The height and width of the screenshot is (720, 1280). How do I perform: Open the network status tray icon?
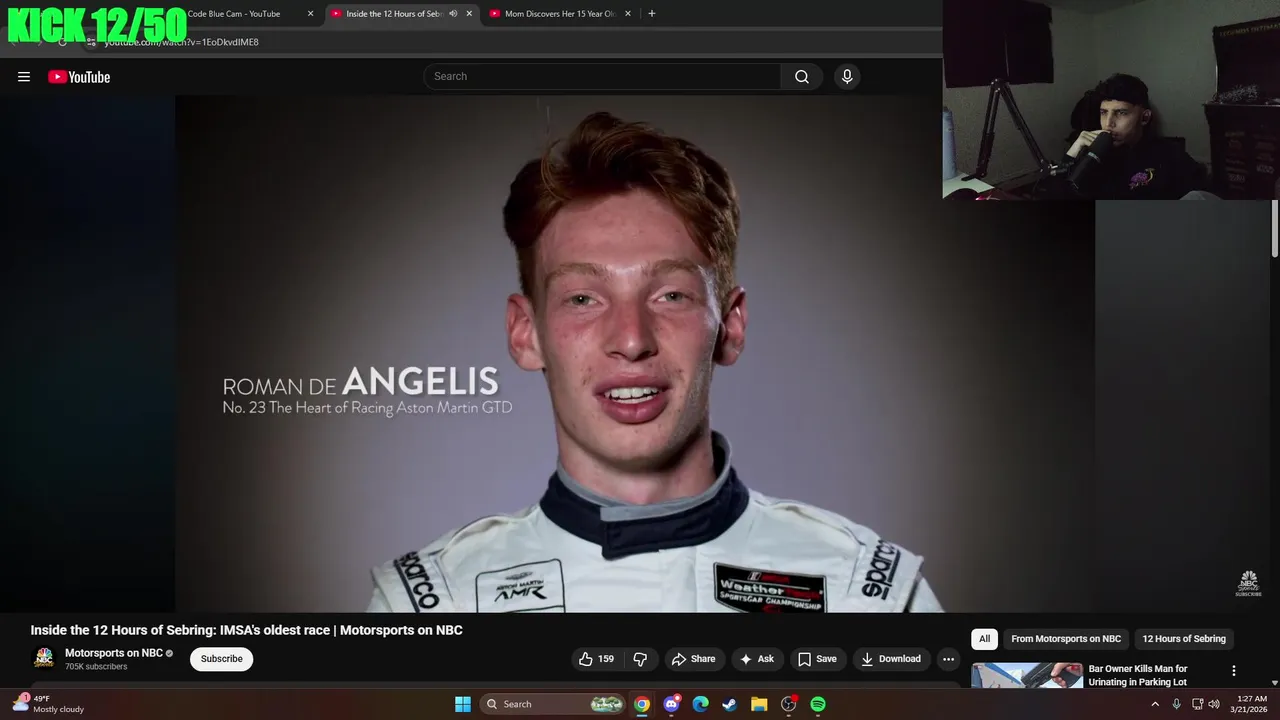pyautogui.click(x=1197, y=704)
